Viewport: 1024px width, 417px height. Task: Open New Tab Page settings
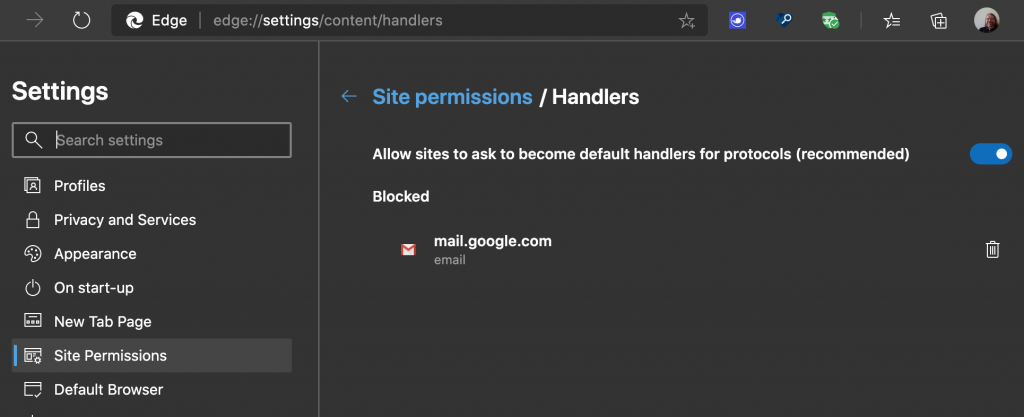coord(103,322)
